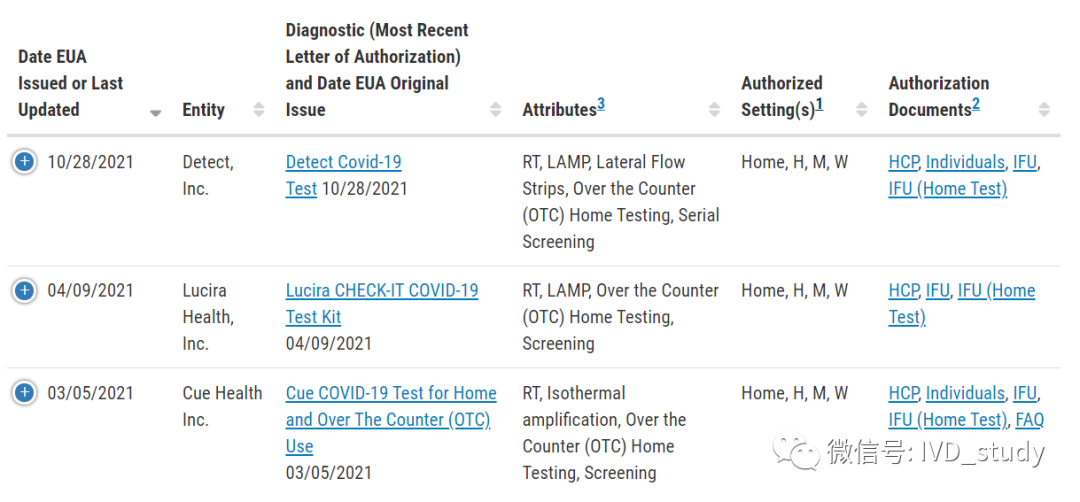This screenshot has width=1080, height=502.
Task: Open the HCP document for Lucira
Action: [903, 291]
